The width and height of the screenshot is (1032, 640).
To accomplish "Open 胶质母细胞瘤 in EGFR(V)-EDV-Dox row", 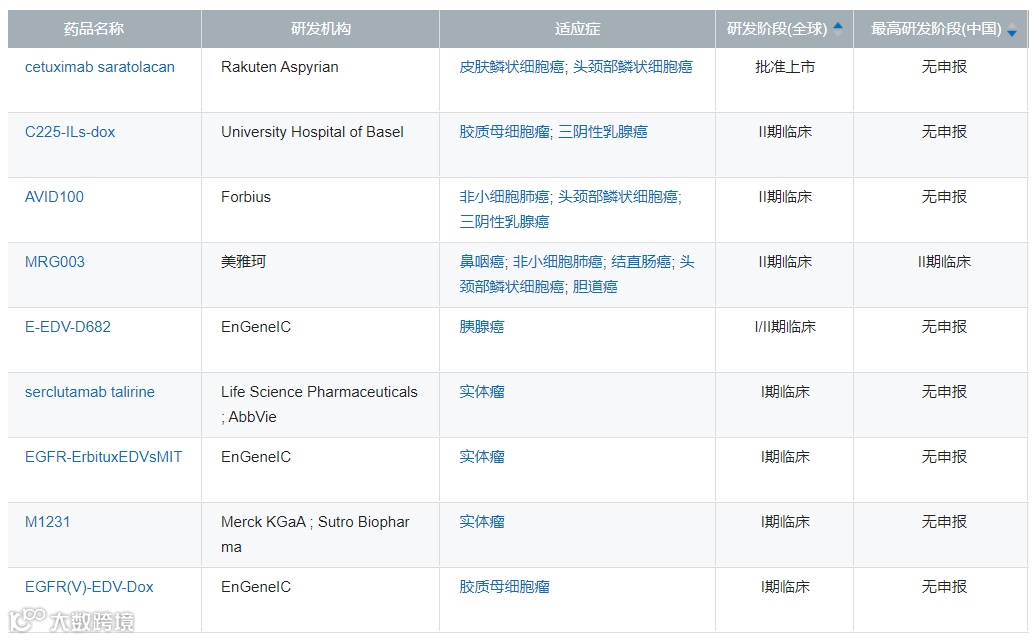I will coord(504,587).
